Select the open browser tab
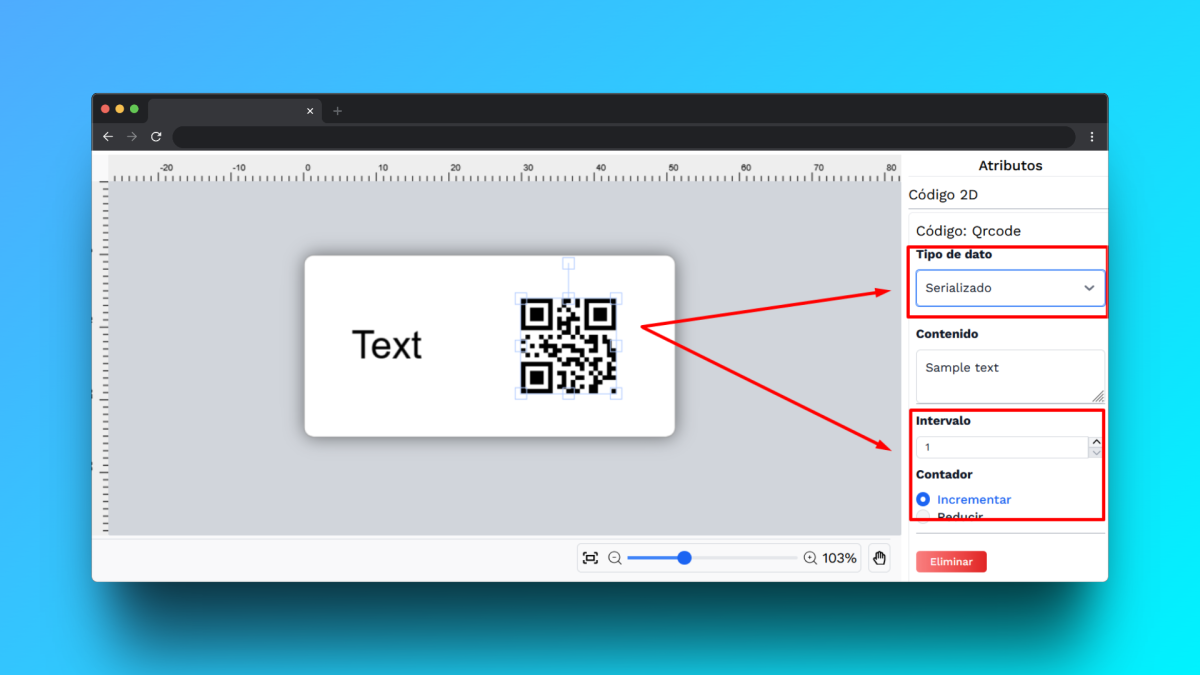Viewport: 1200px width, 675px height. coord(235,111)
